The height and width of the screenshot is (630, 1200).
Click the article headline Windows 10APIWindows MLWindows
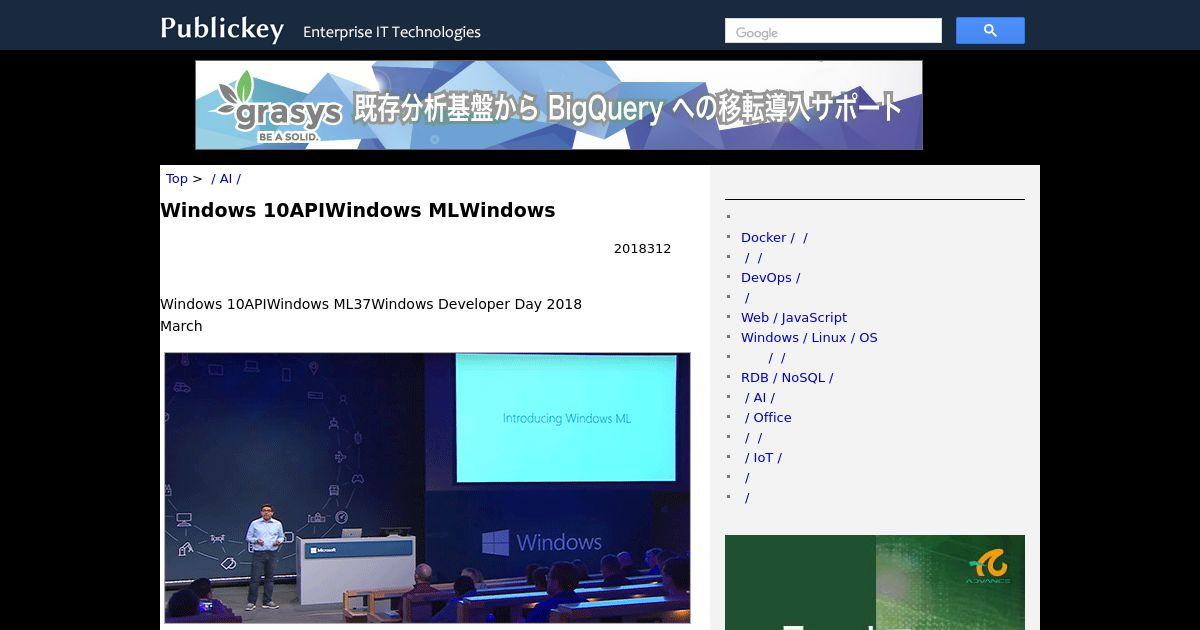pyautogui.click(x=358, y=210)
